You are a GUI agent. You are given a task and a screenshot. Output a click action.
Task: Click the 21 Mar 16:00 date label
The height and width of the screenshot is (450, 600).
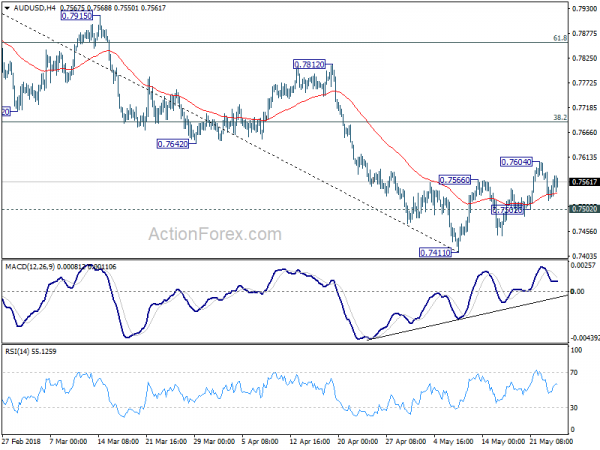tap(166, 442)
